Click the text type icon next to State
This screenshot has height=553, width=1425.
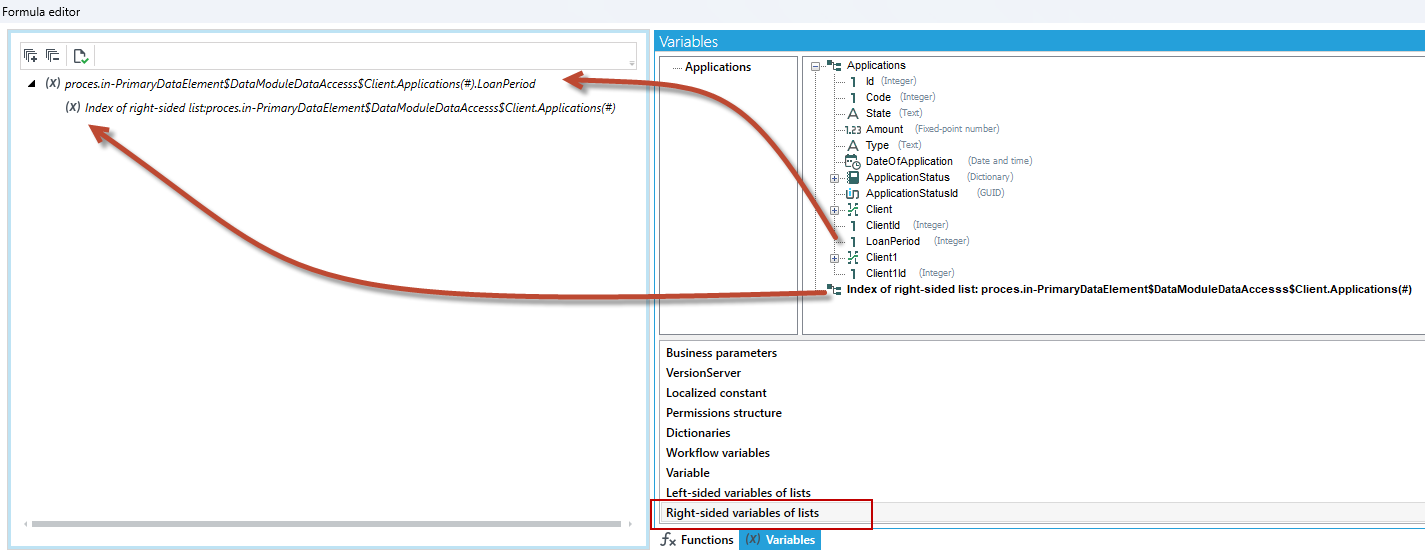pos(853,113)
